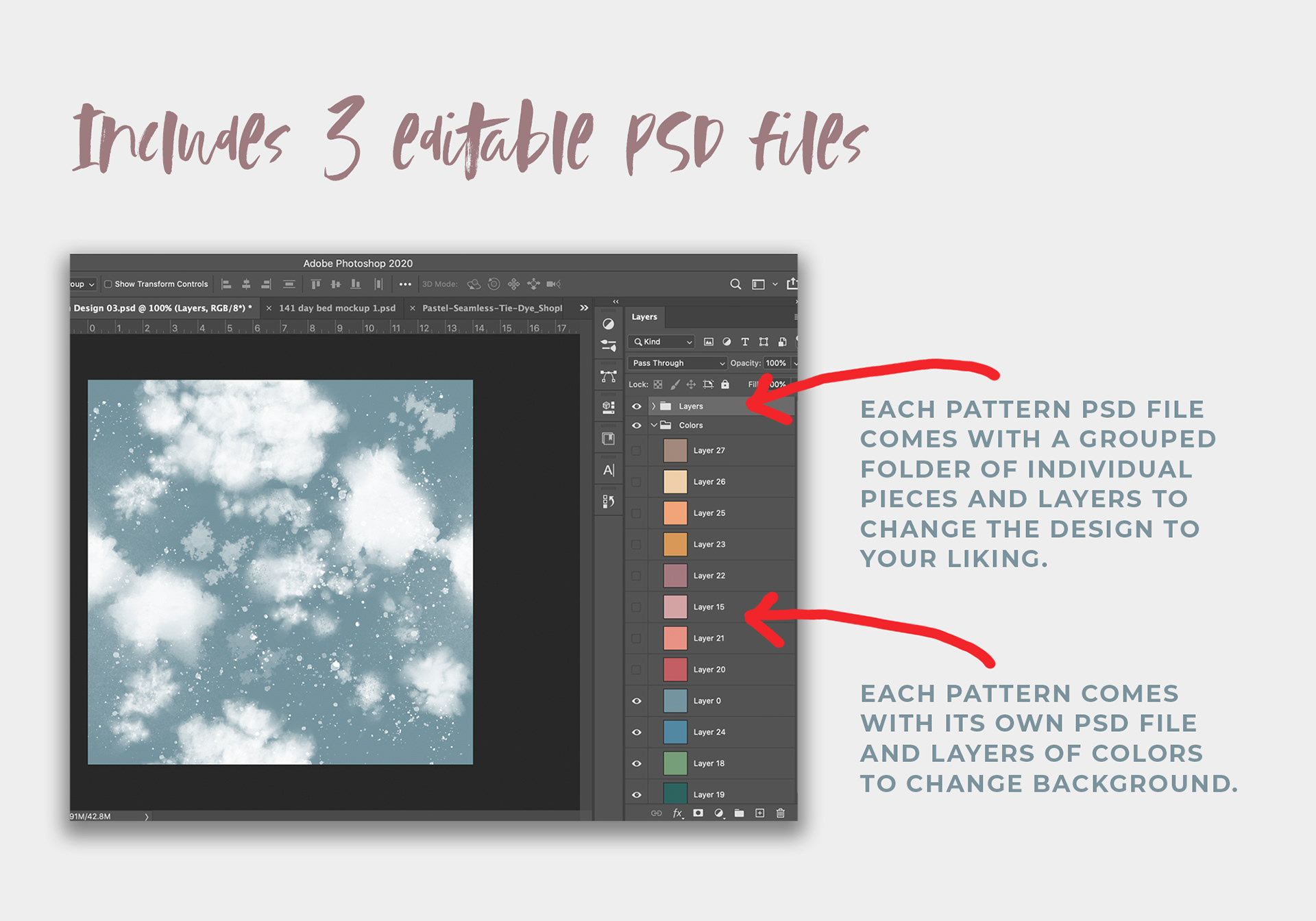1316x921 pixels.
Task: Click the Delete layer trash icon
Action: click(x=780, y=813)
